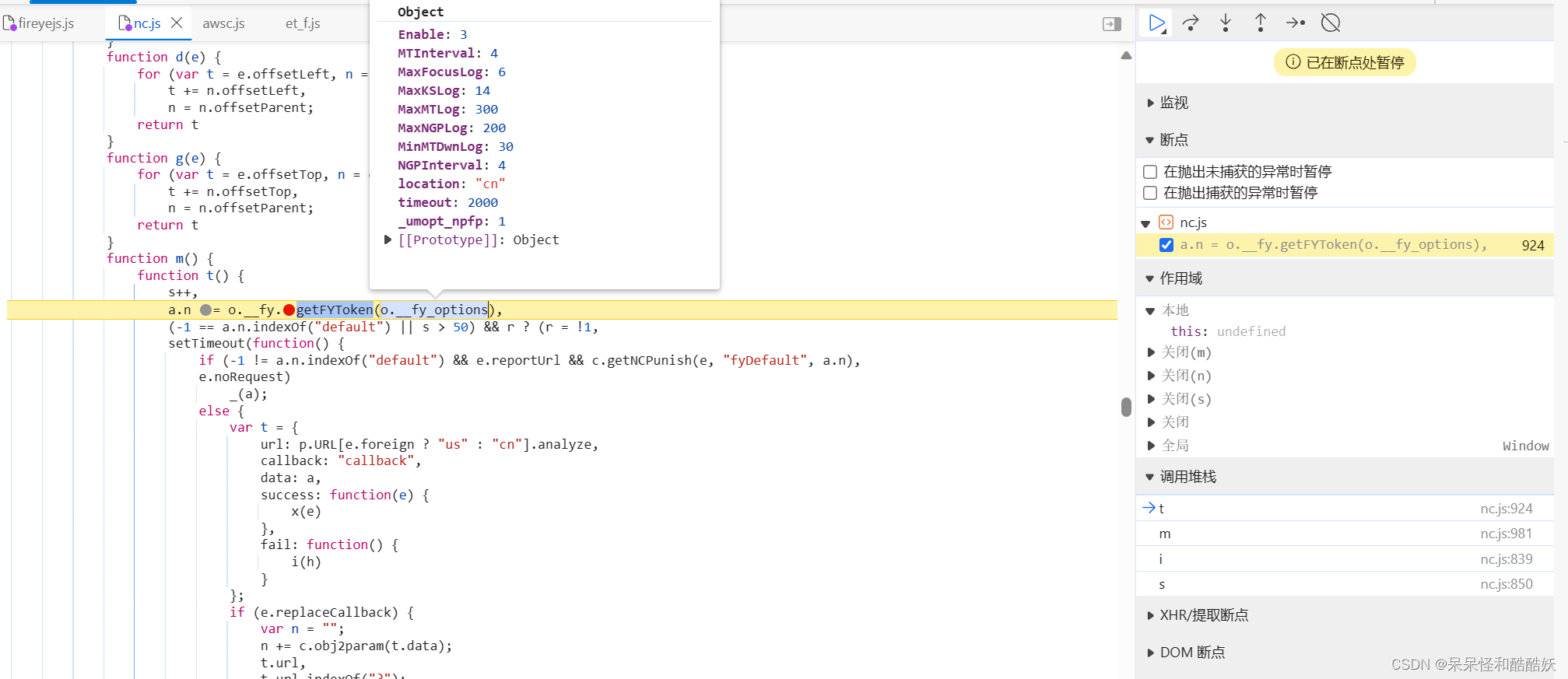Expand closure 关闭(n) scope
The image size is (1568, 679).
(x=1151, y=376)
